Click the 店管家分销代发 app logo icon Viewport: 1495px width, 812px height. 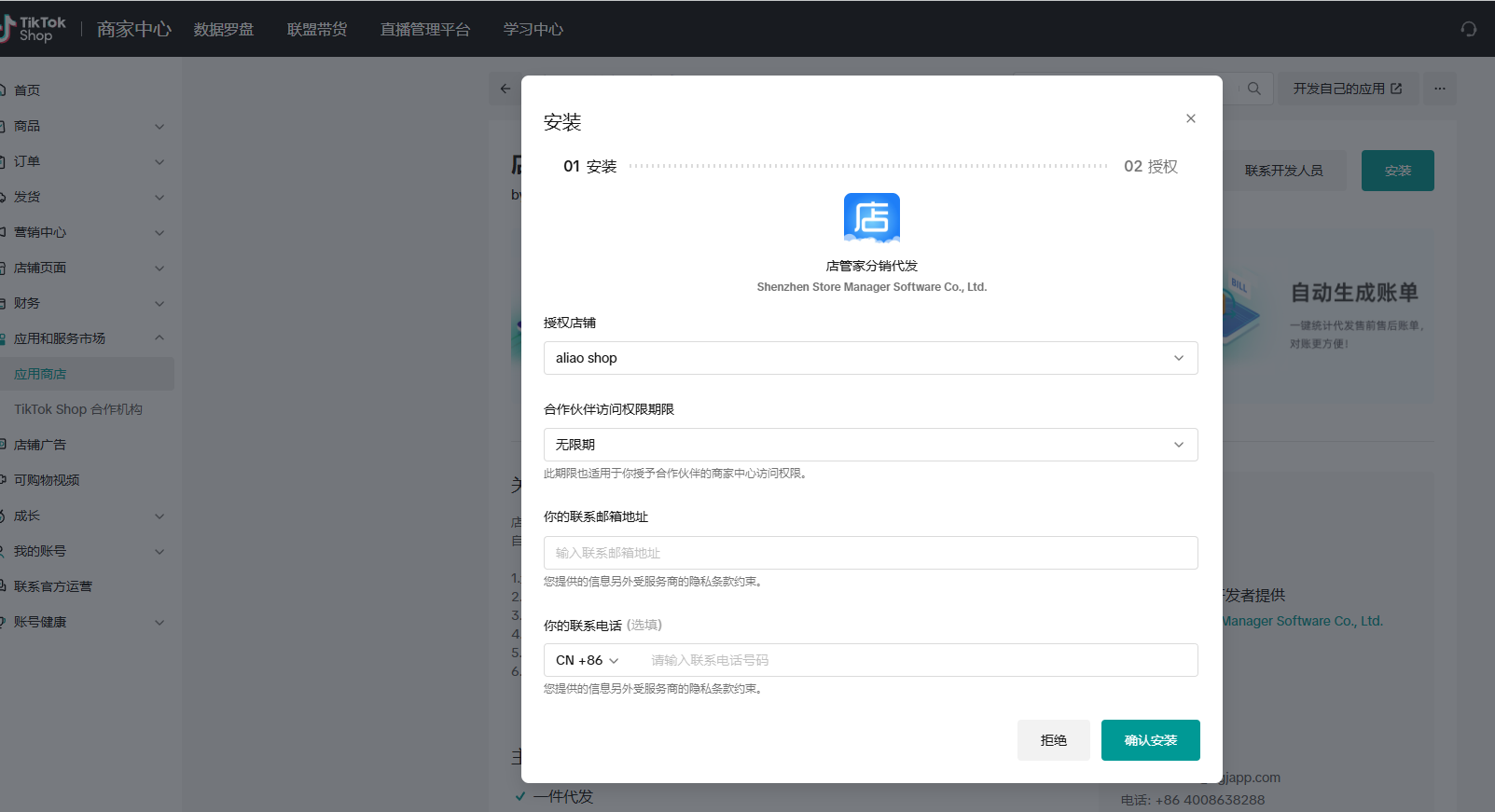[872, 219]
